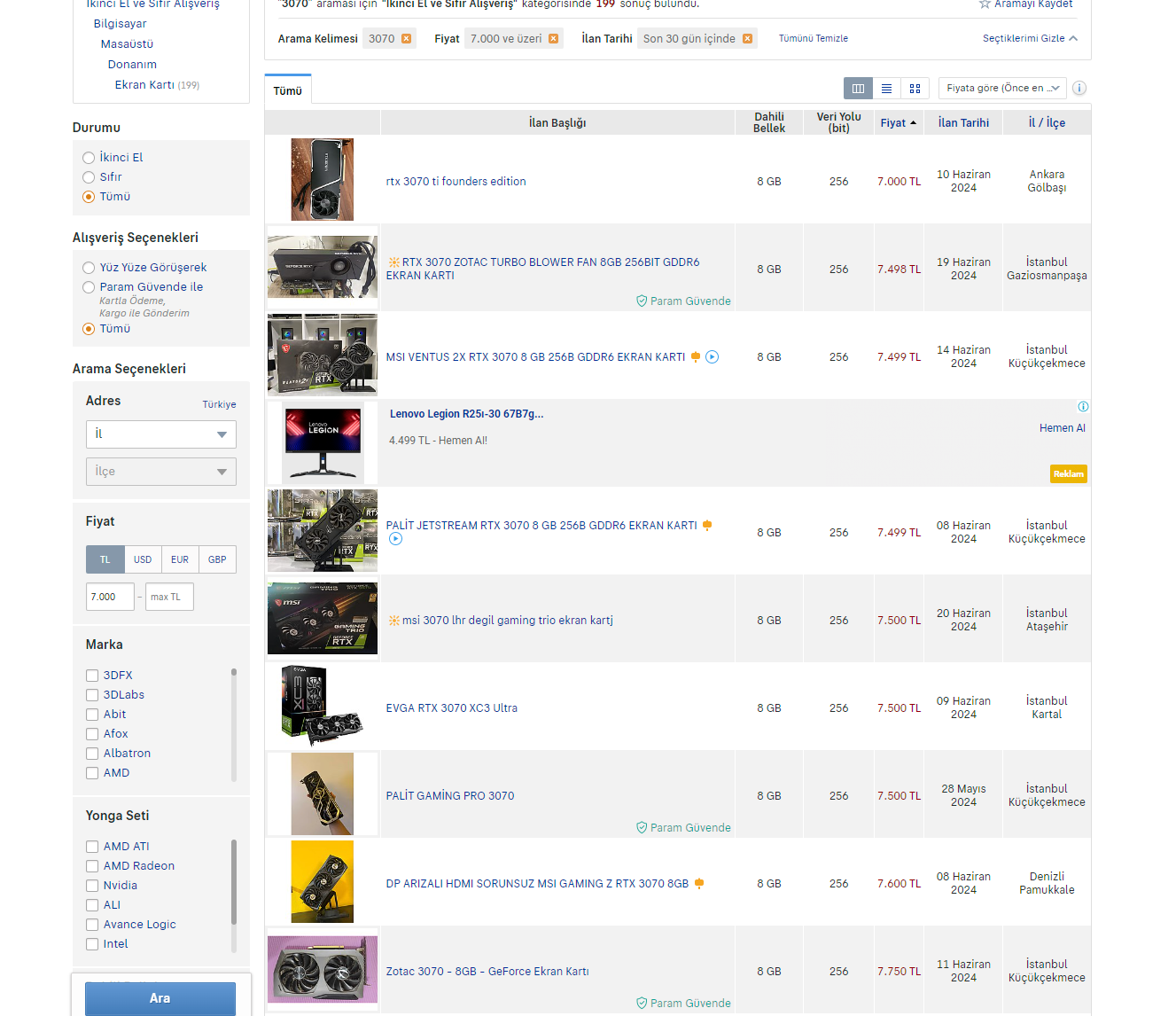1176x1016 pixels.
Task: Click Param Güvende shield on Zotac 3070 8GB listing
Action: click(x=642, y=1004)
